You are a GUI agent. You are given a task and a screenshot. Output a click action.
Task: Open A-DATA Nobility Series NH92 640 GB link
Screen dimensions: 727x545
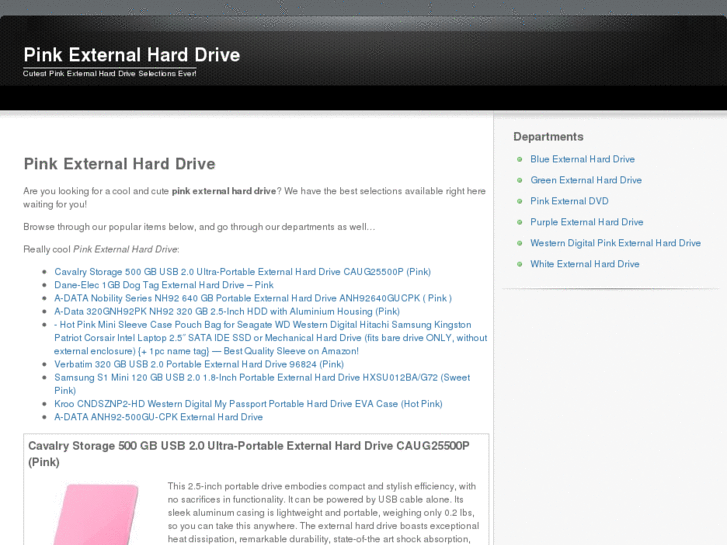253,298
